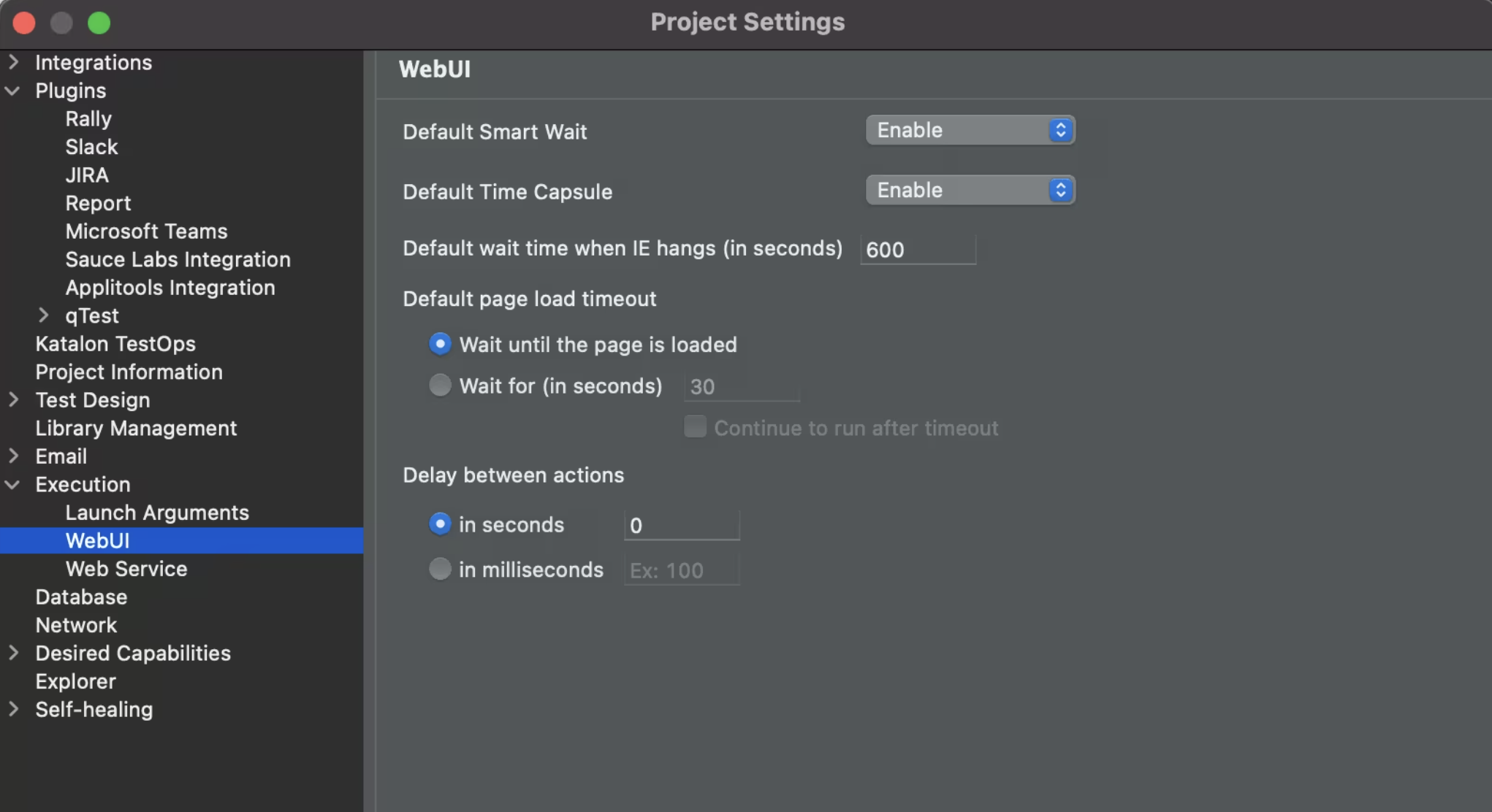This screenshot has width=1492, height=812.
Task: Open Katalon TestOps settings
Action: click(115, 344)
